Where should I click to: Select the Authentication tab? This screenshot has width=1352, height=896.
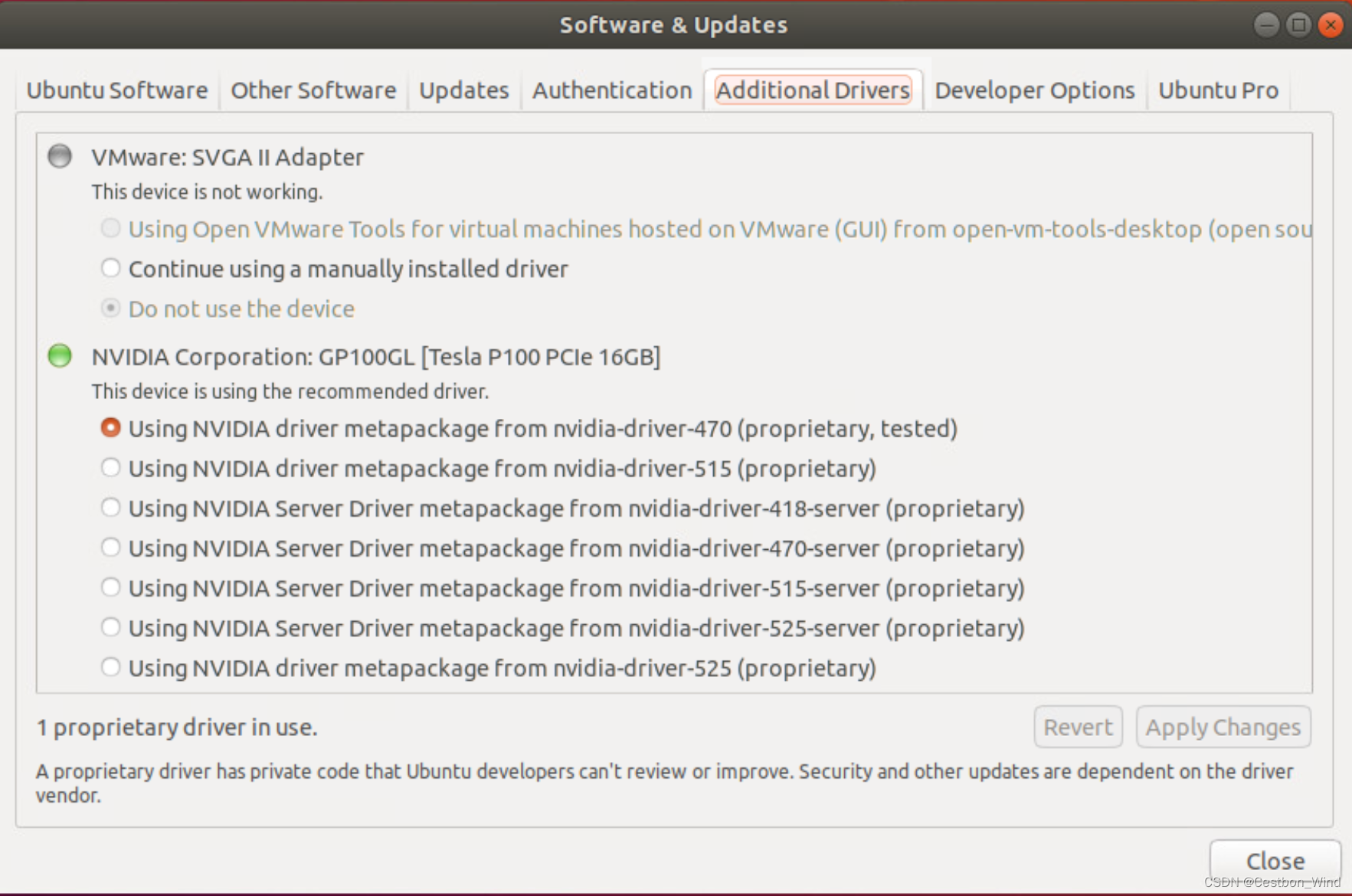(x=612, y=90)
